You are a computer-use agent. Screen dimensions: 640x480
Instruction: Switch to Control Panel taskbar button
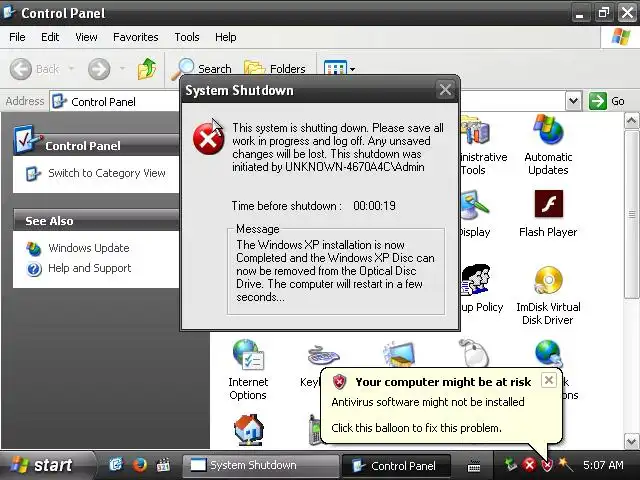(x=396, y=465)
